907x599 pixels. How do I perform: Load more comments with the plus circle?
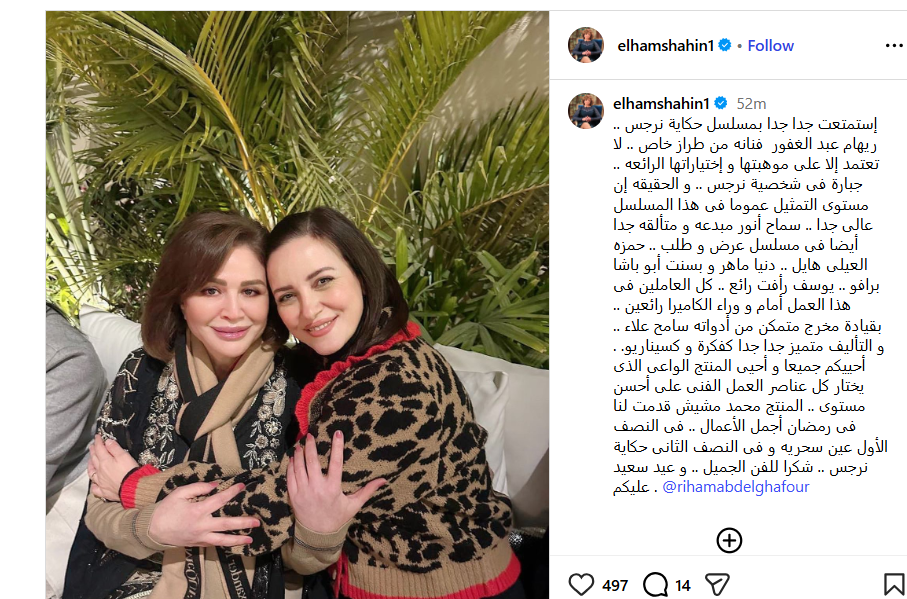point(729,540)
